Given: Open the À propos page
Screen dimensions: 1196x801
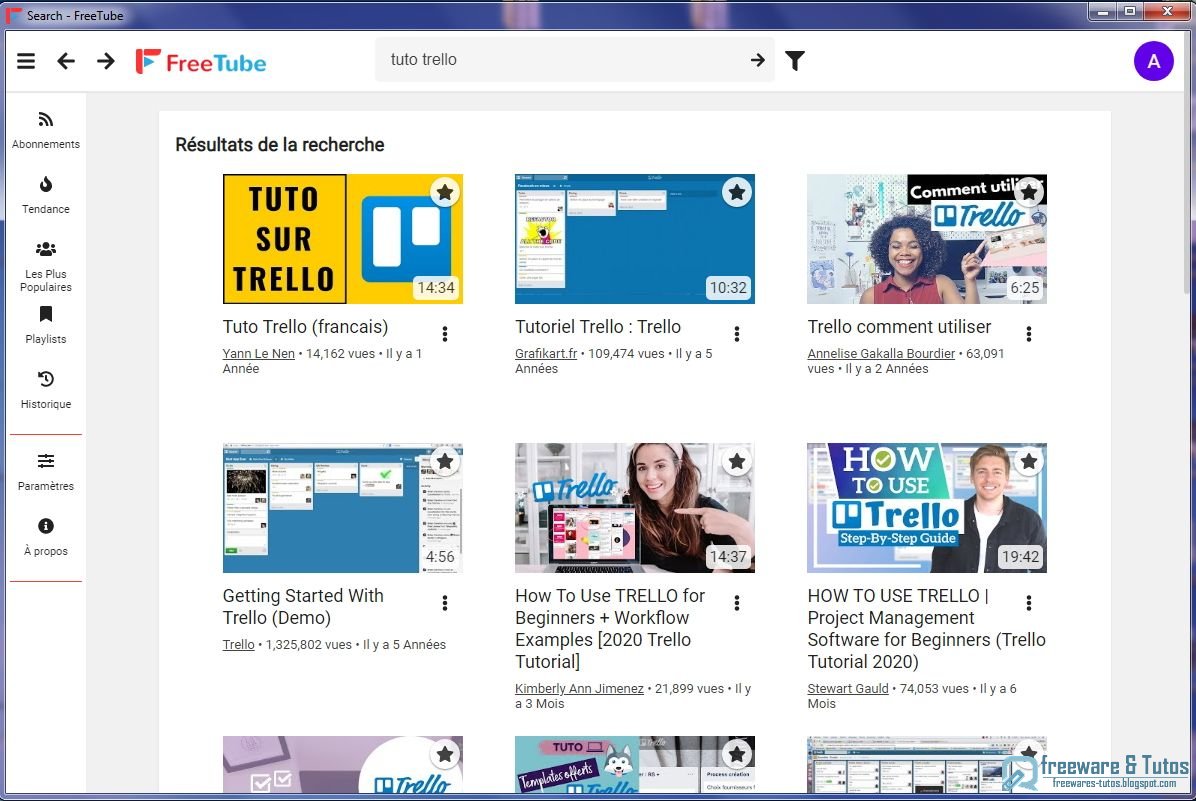Looking at the screenshot, I should pos(45,535).
